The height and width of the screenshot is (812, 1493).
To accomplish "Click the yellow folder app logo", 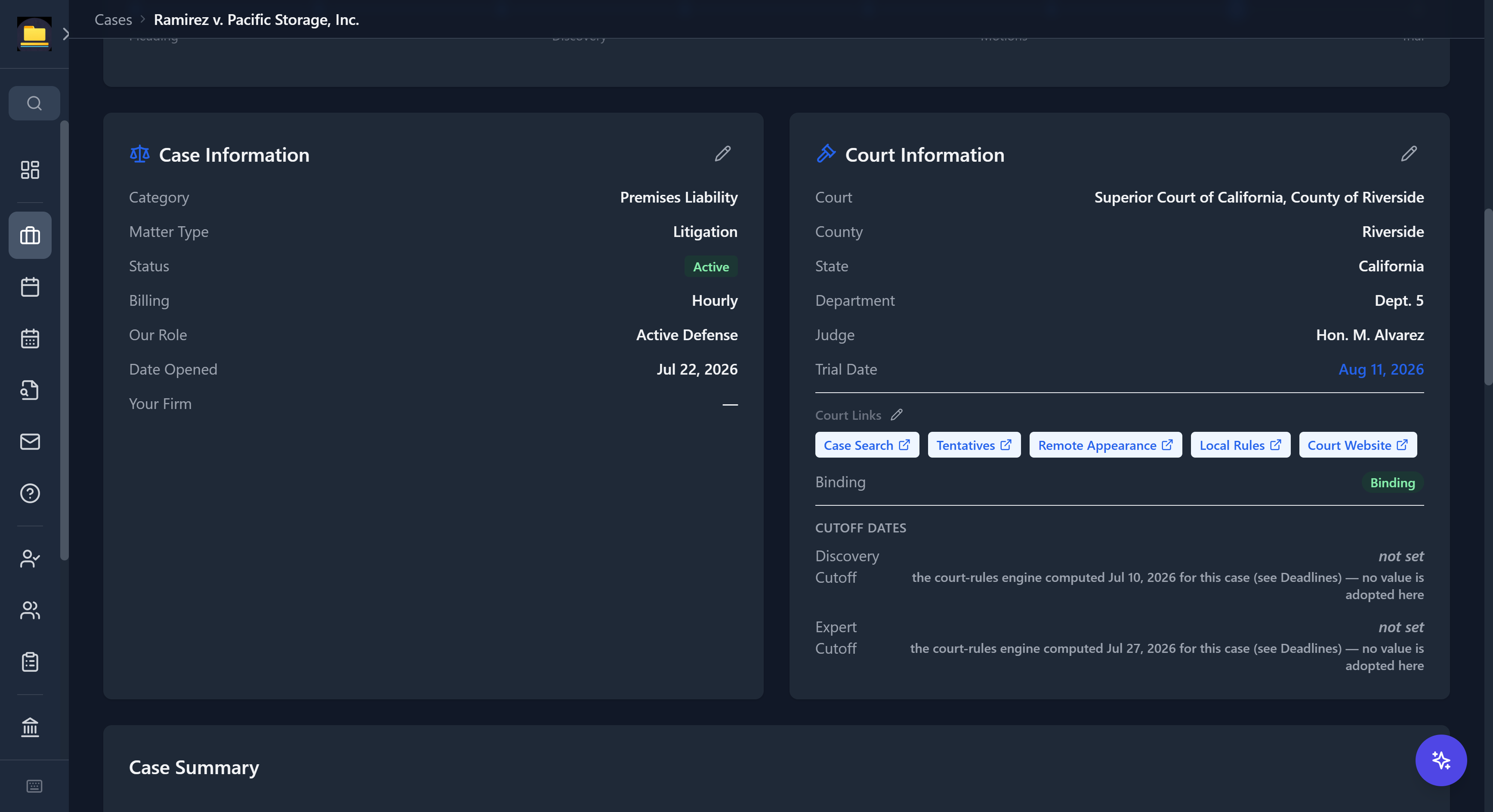I will (x=34, y=34).
